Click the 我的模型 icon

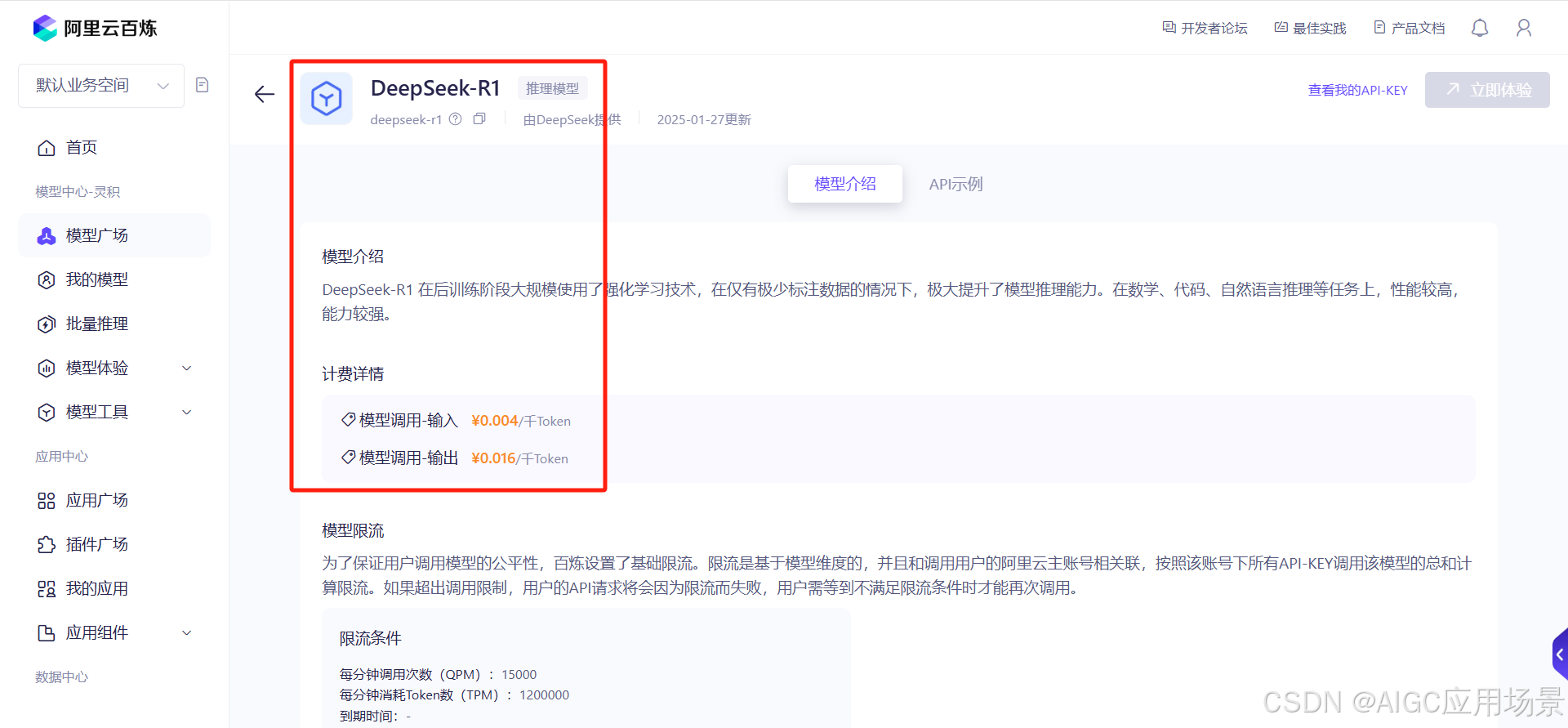pos(47,280)
